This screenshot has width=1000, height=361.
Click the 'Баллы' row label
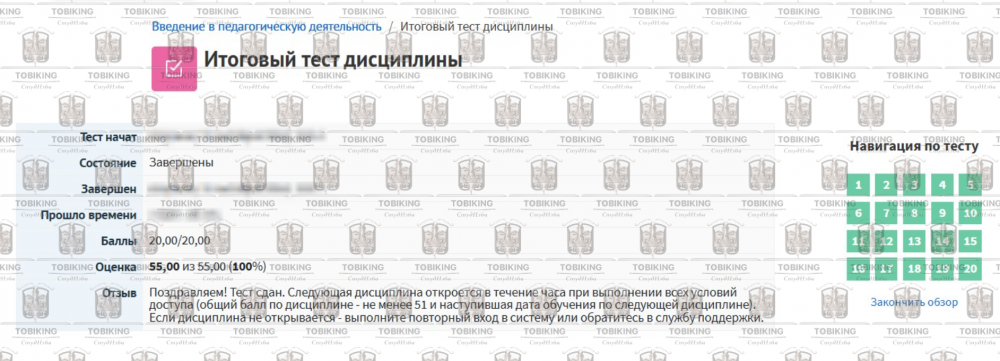(119, 241)
